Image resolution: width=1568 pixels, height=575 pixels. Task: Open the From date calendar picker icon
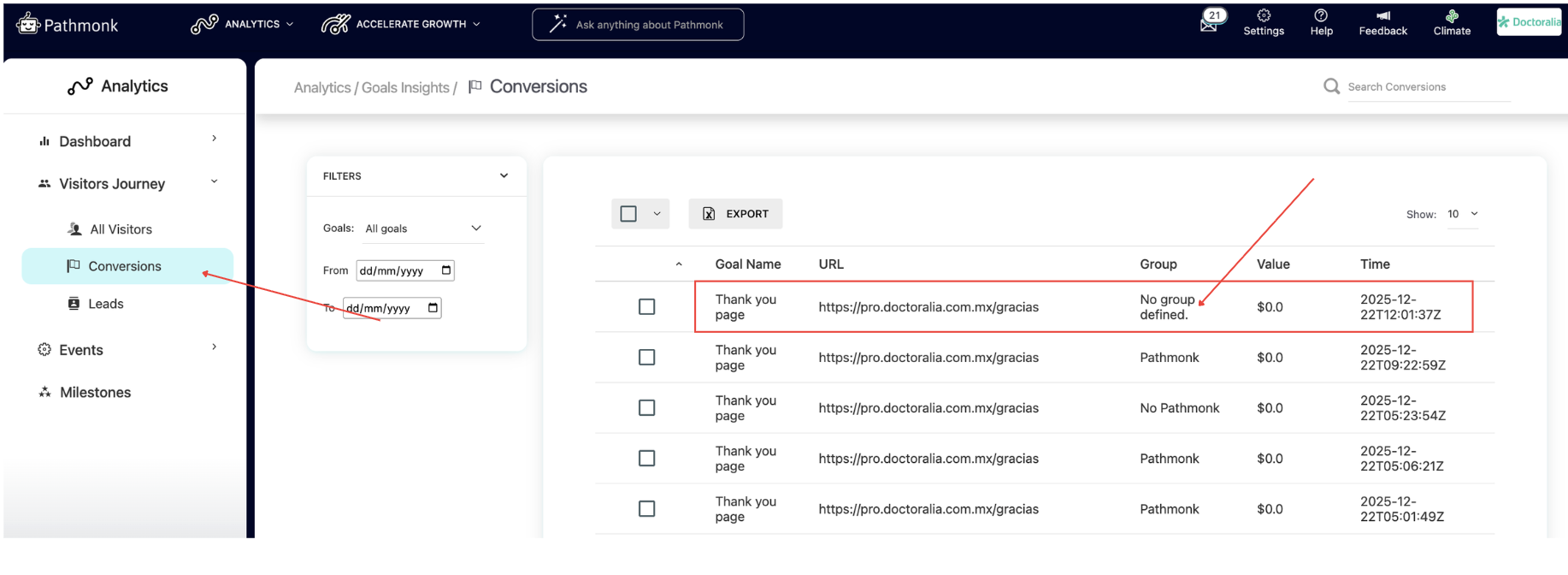click(445, 270)
